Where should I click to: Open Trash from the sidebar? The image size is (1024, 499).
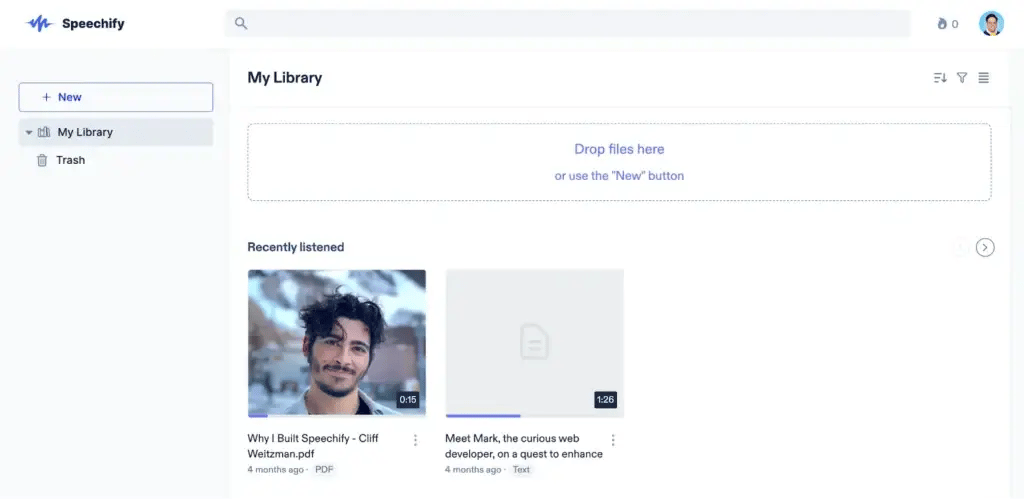[x=70, y=160]
